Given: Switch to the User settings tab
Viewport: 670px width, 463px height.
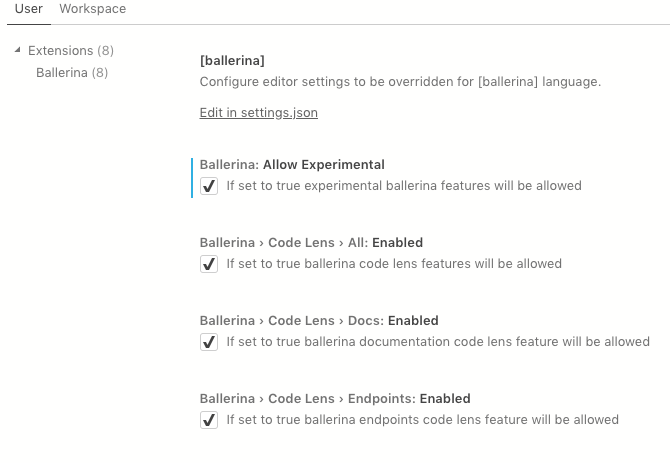Looking at the screenshot, I should click(28, 9).
